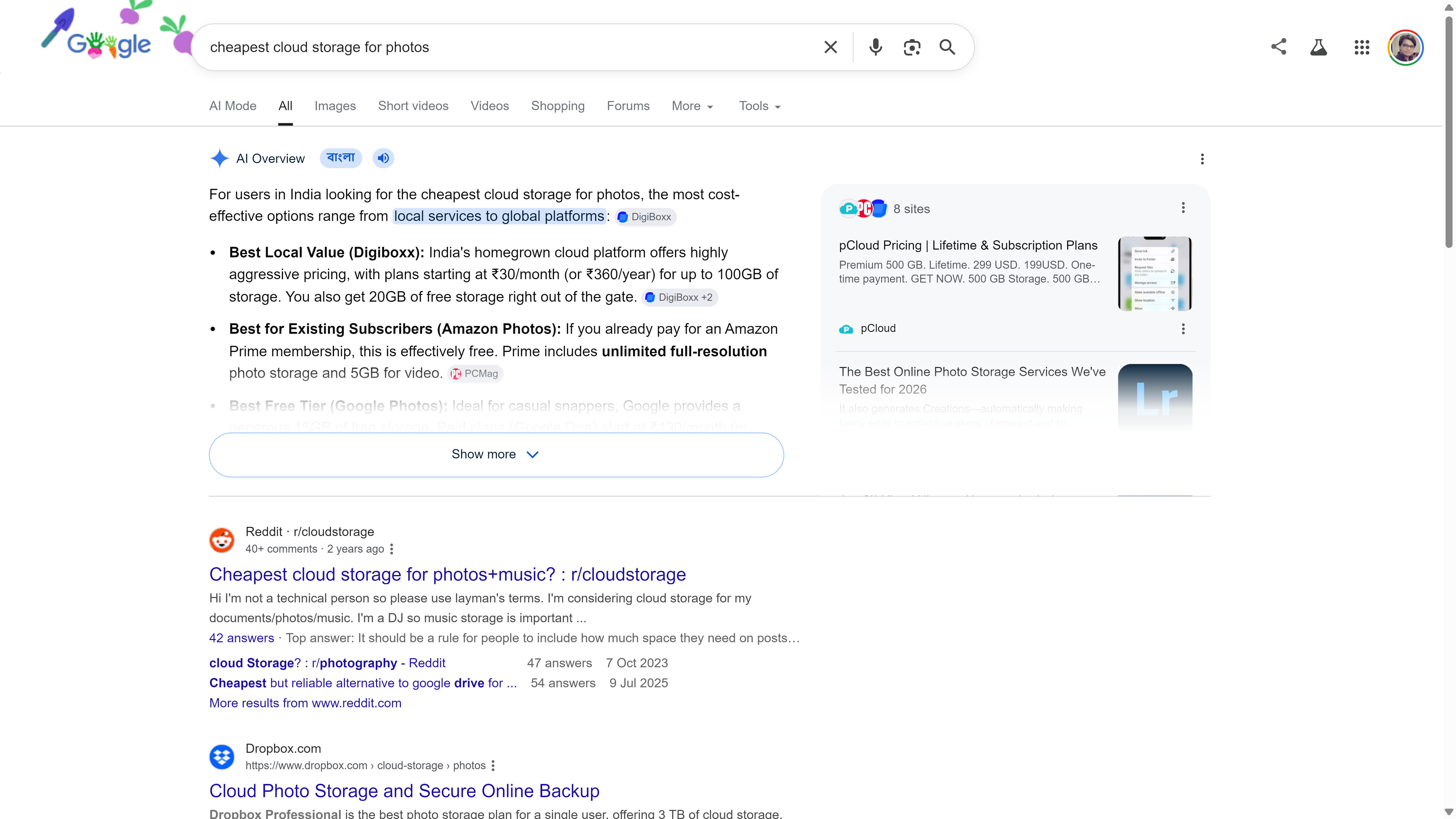The height and width of the screenshot is (819, 1456).
Task: Click the stacked source icons beside 8 sites
Action: [863, 209]
